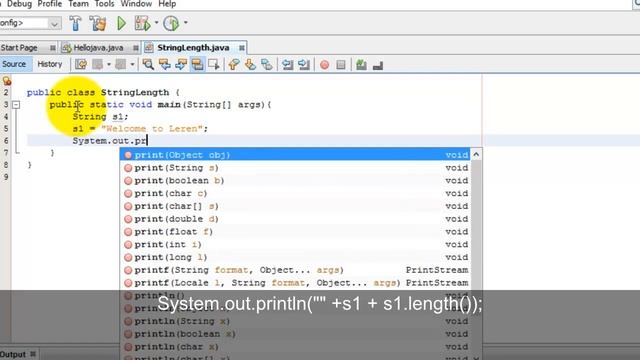The width and height of the screenshot is (640, 360).
Task: Collapse the main method code fold
Action: point(16,105)
